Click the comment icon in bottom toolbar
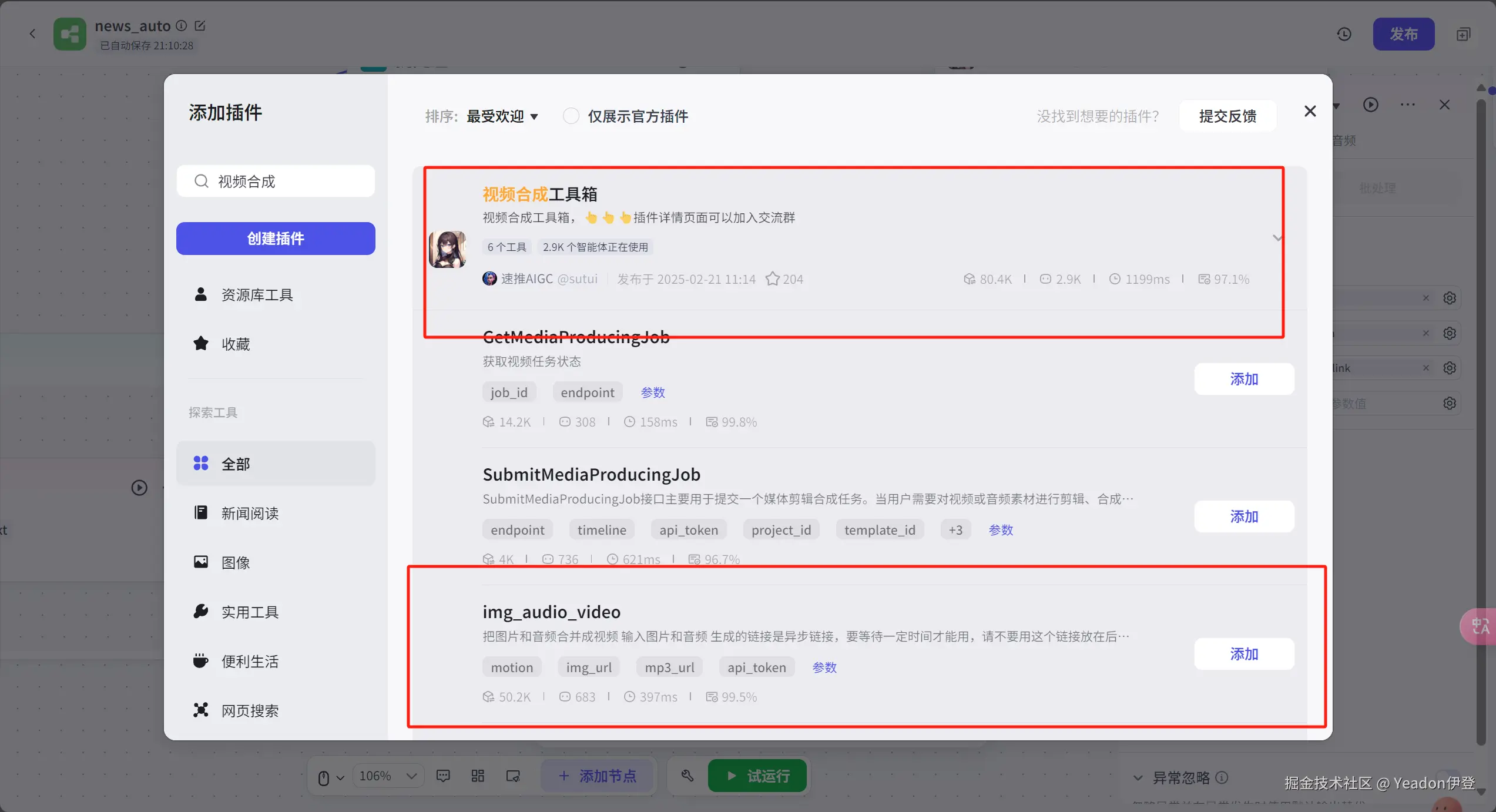1496x812 pixels. click(443, 776)
